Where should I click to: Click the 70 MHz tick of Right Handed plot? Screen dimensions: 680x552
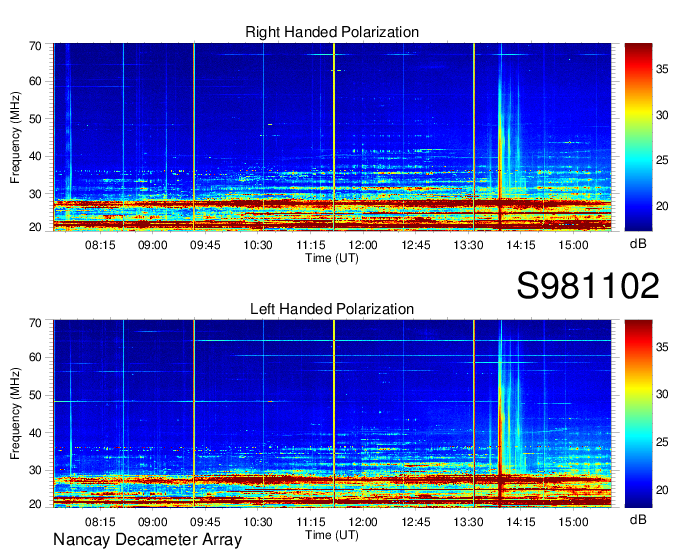(35, 46)
